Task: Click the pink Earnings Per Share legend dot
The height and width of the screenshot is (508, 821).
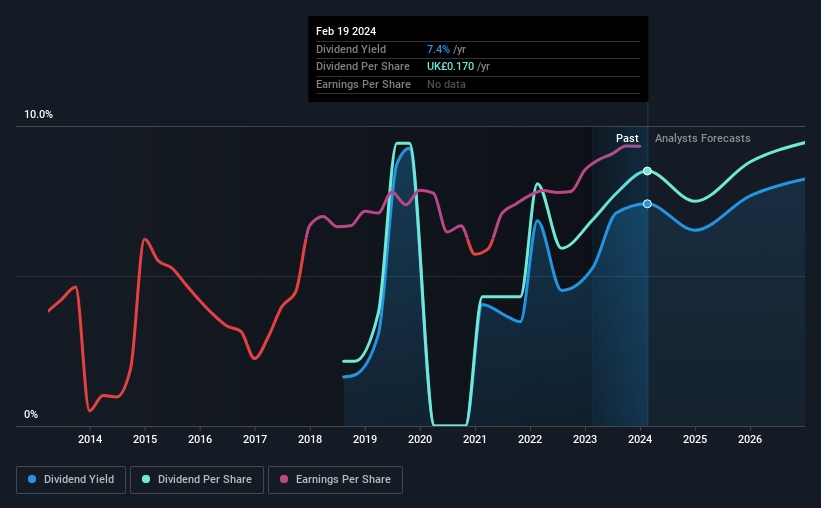Action: [x=284, y=479]
